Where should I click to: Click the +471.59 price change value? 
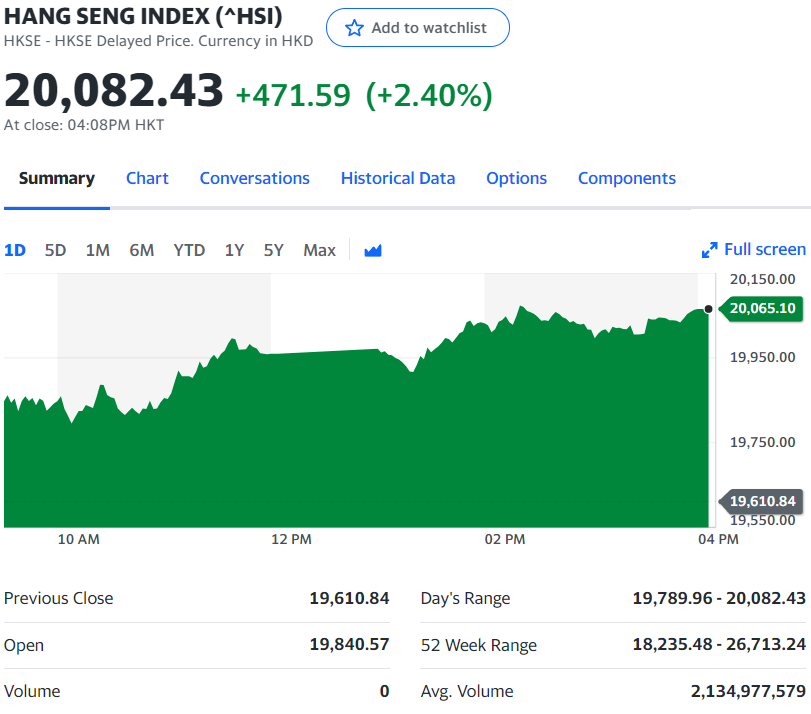pos(293,96)
